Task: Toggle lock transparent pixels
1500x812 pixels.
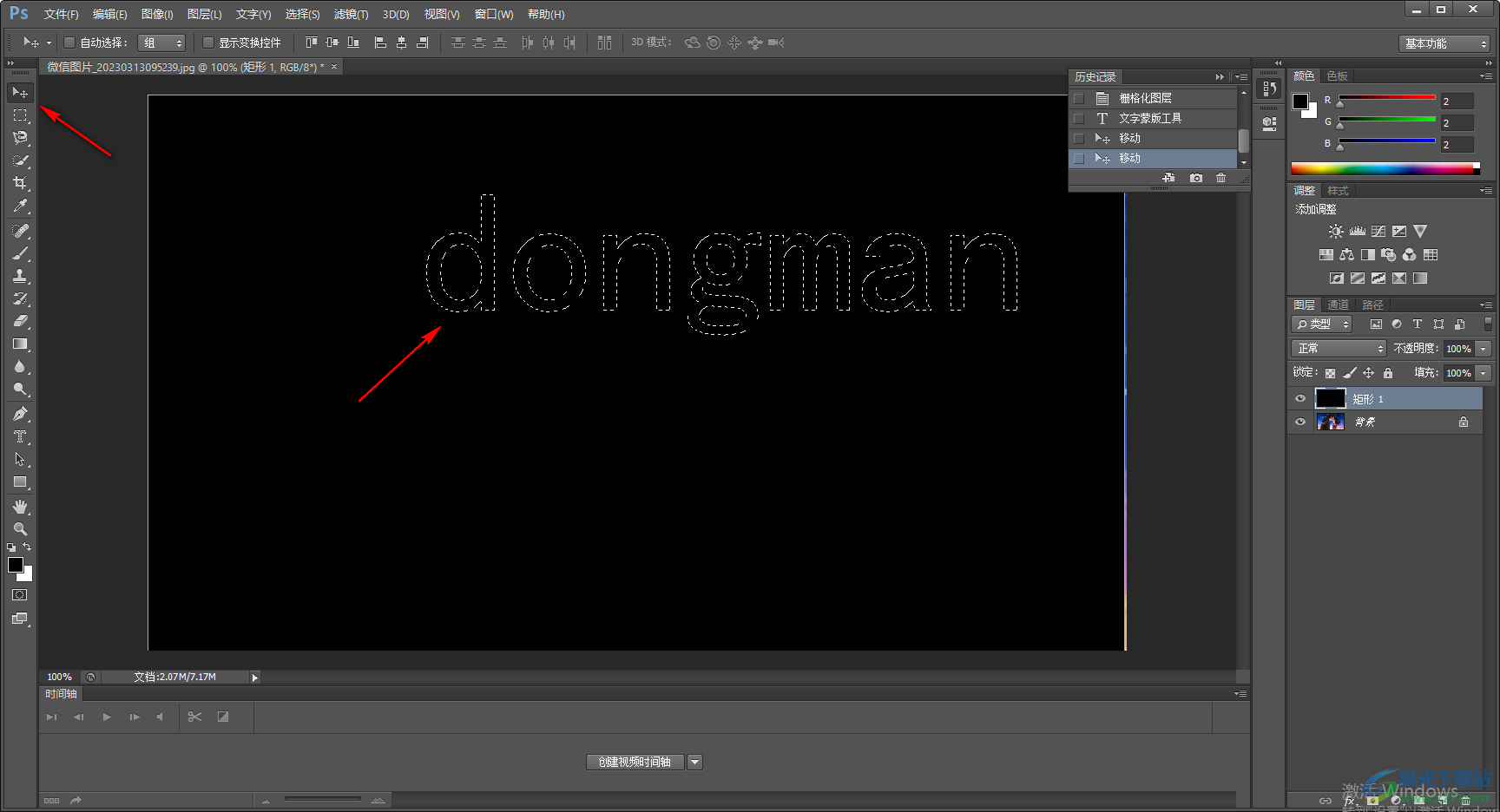Action: click(x=1330, y=373)
